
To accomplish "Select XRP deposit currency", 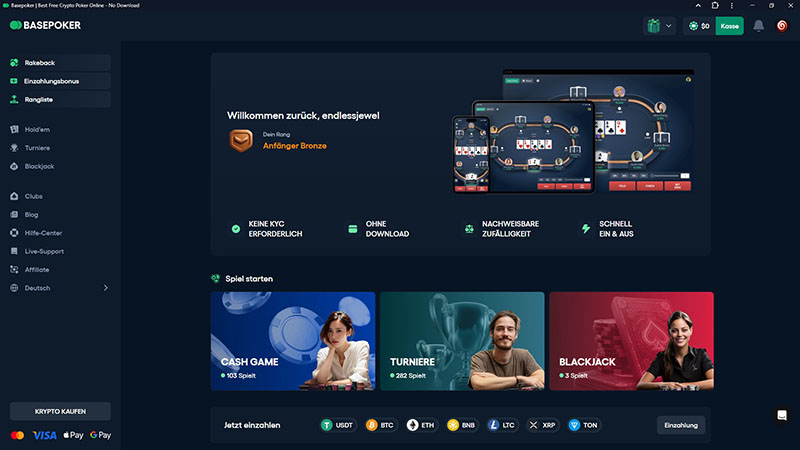I will pyautogui.click(x=542, y=425).
